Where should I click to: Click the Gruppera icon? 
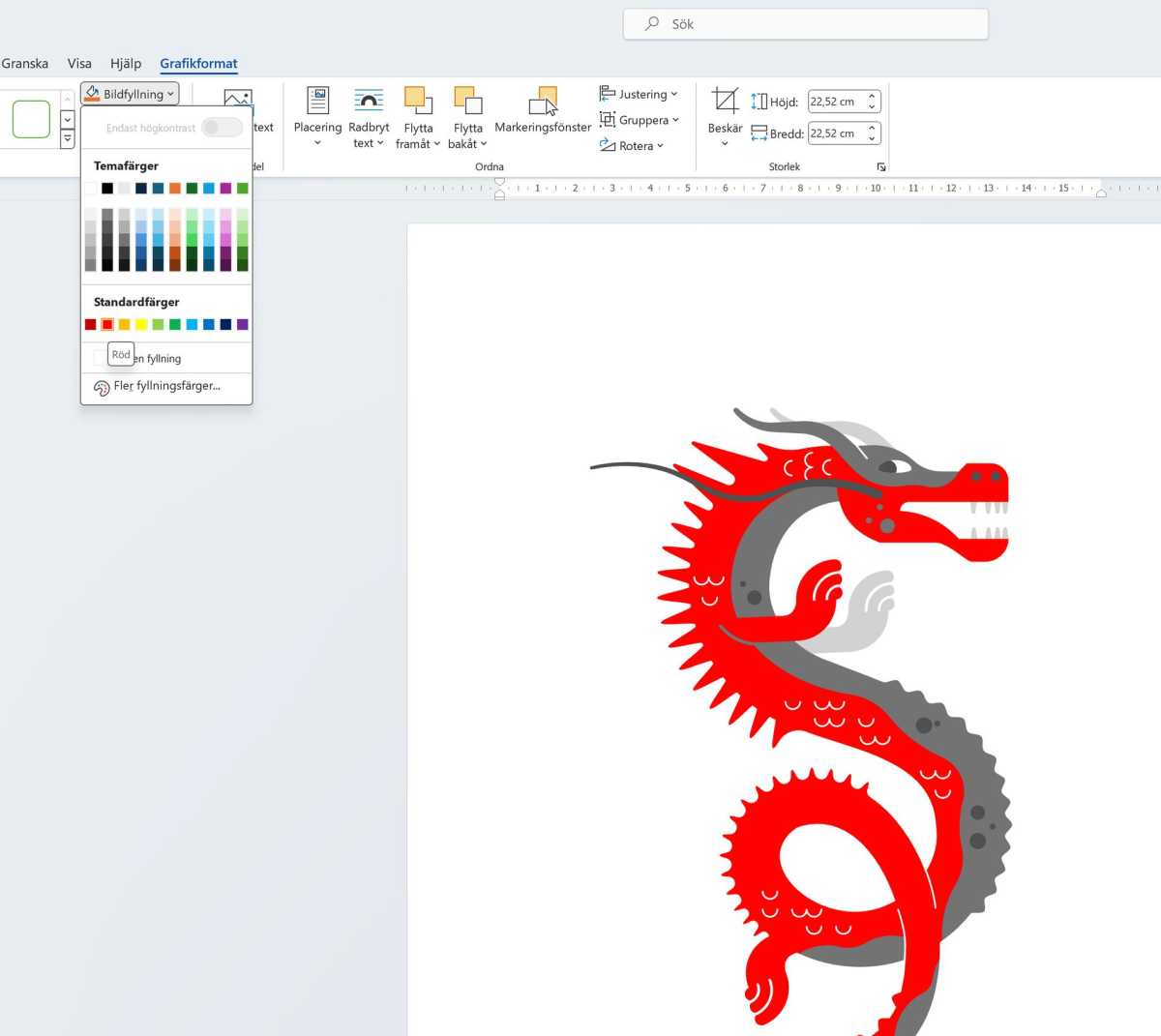607,120
